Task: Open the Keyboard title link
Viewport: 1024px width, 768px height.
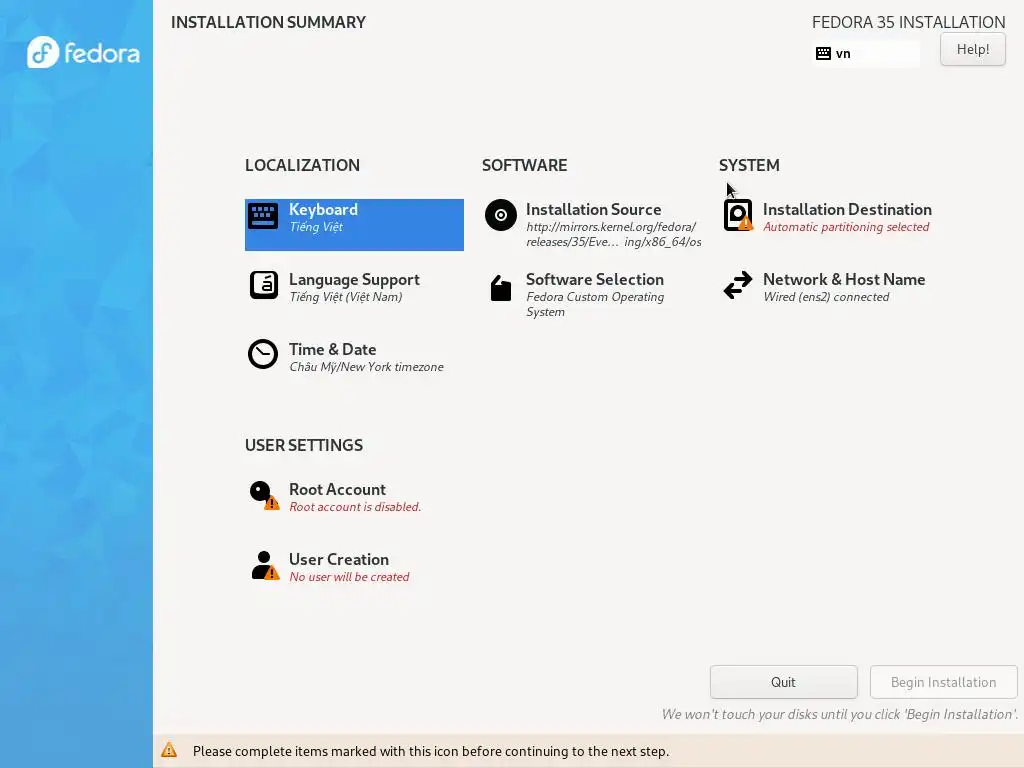Action: [323, 210]
